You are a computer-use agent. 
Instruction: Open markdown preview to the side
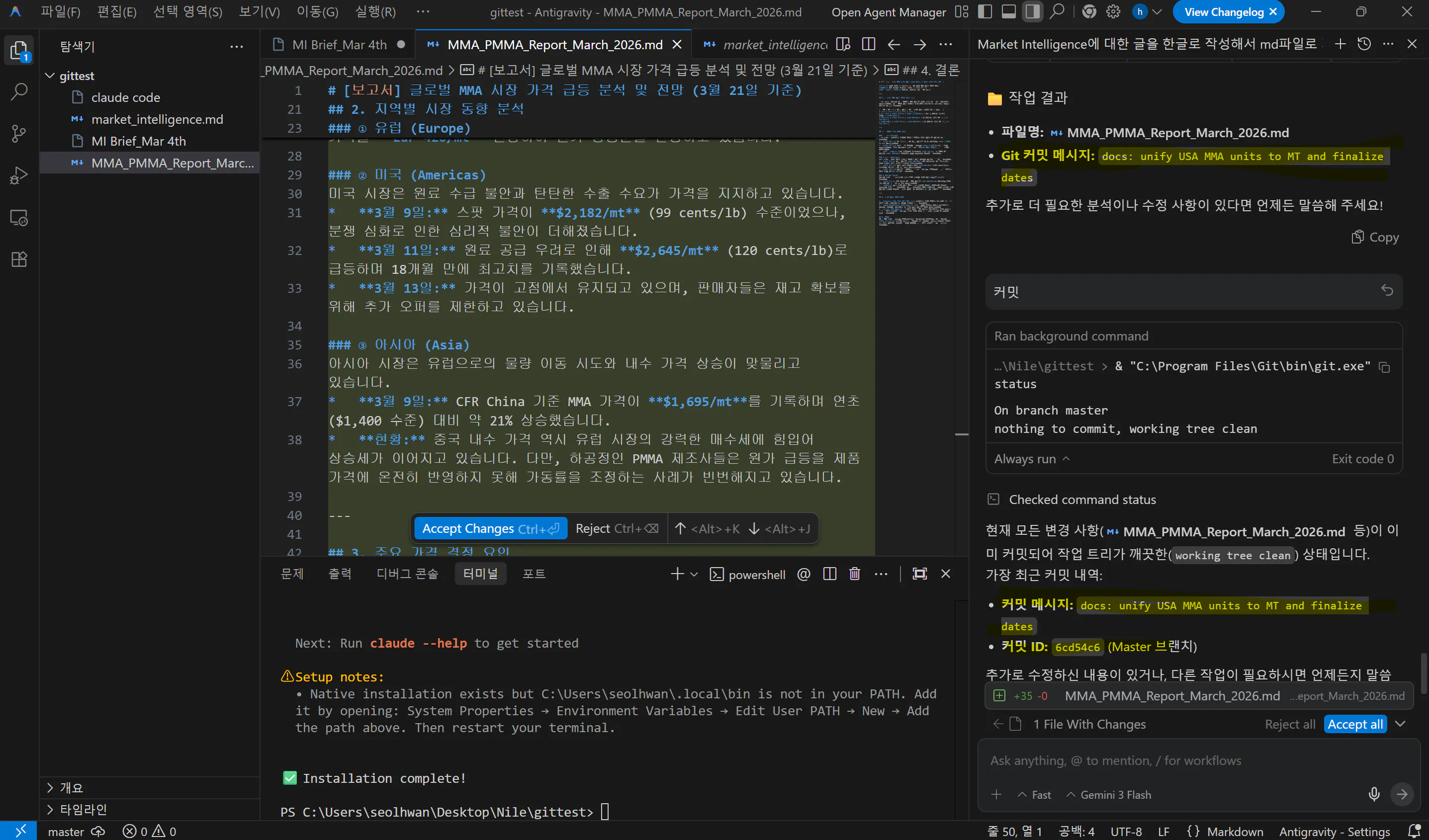(843, 44)
